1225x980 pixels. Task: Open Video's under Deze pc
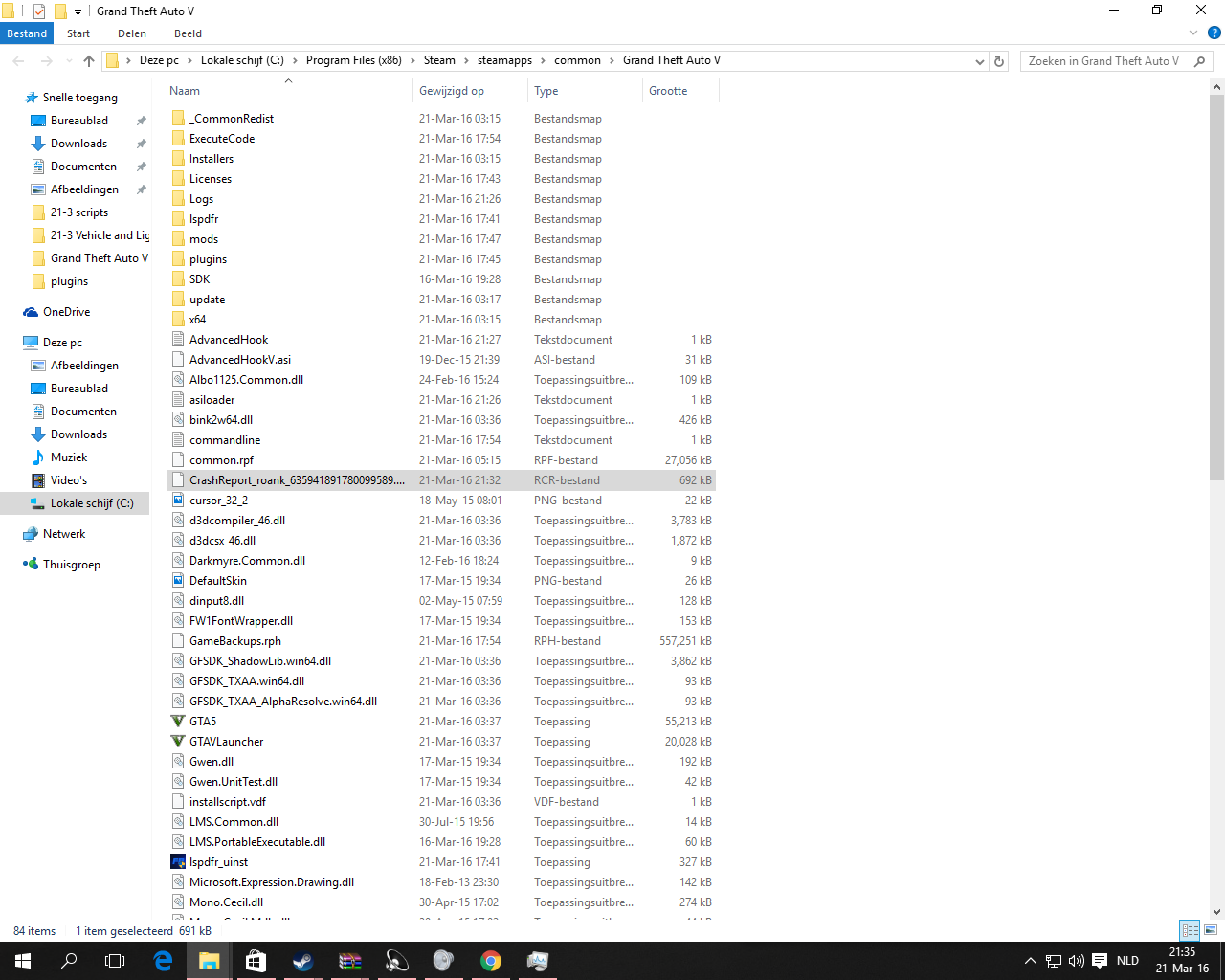click(x=69, y=480)
